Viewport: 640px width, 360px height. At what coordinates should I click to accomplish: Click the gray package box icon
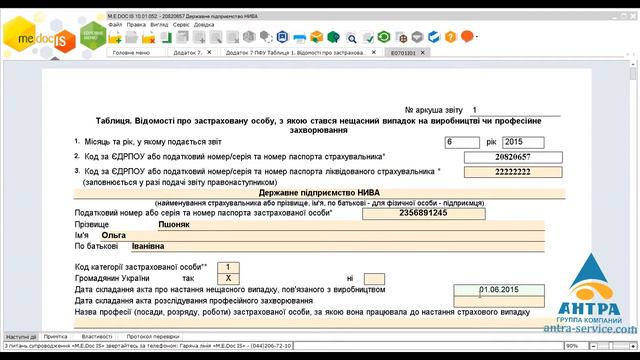click(x=249, y=37)
